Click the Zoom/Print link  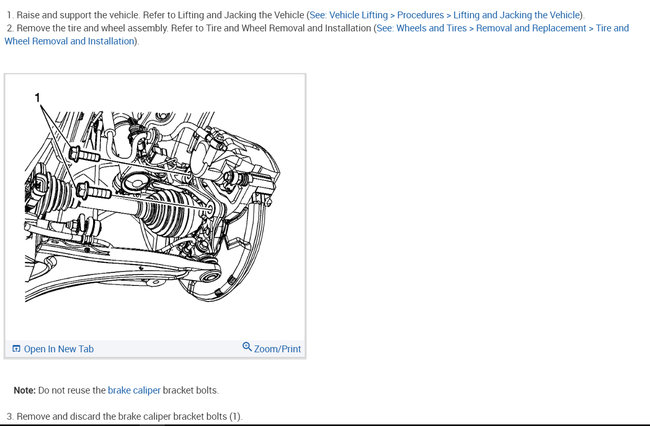pyautogui.click(x=277, y=349)
